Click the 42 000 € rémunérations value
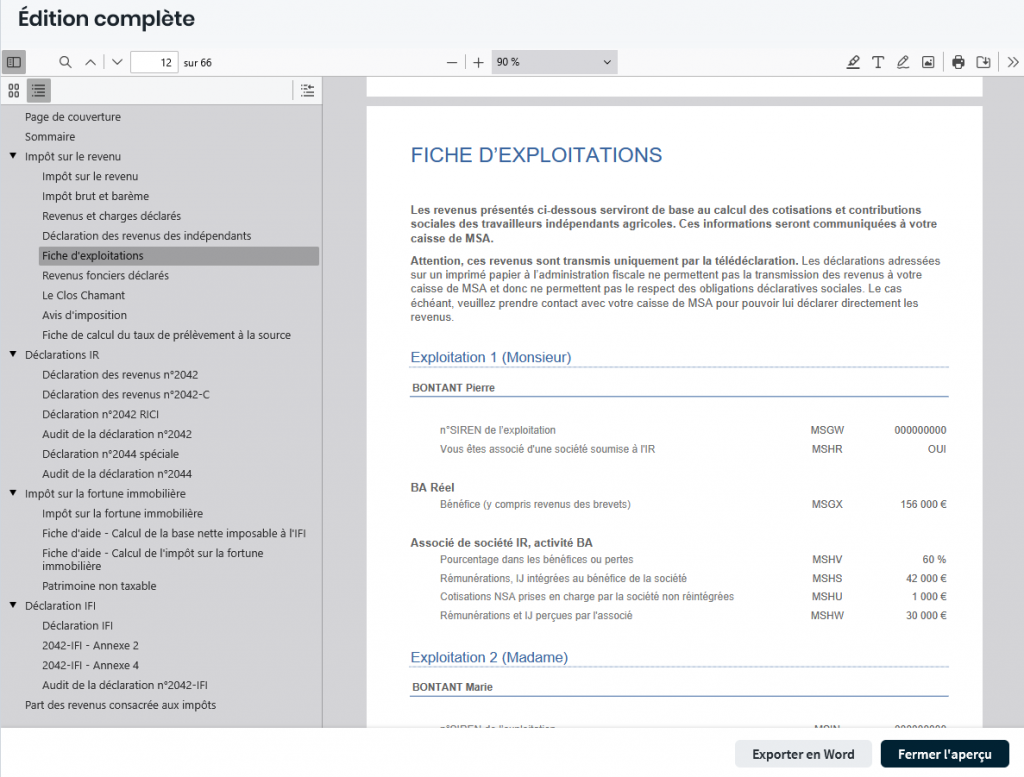 coord(926,579)
